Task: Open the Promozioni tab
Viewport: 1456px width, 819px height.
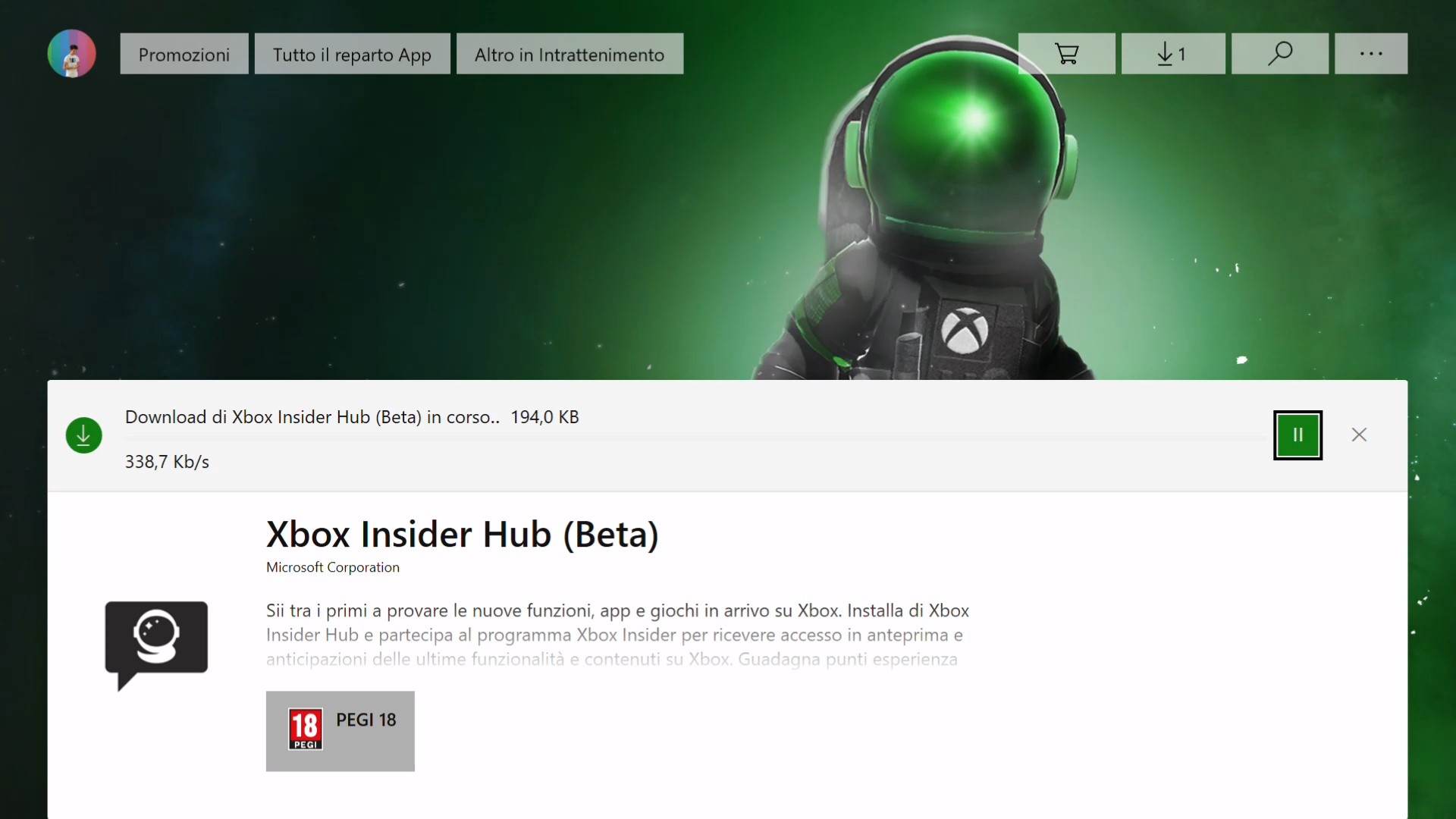Action: point(184,54)
